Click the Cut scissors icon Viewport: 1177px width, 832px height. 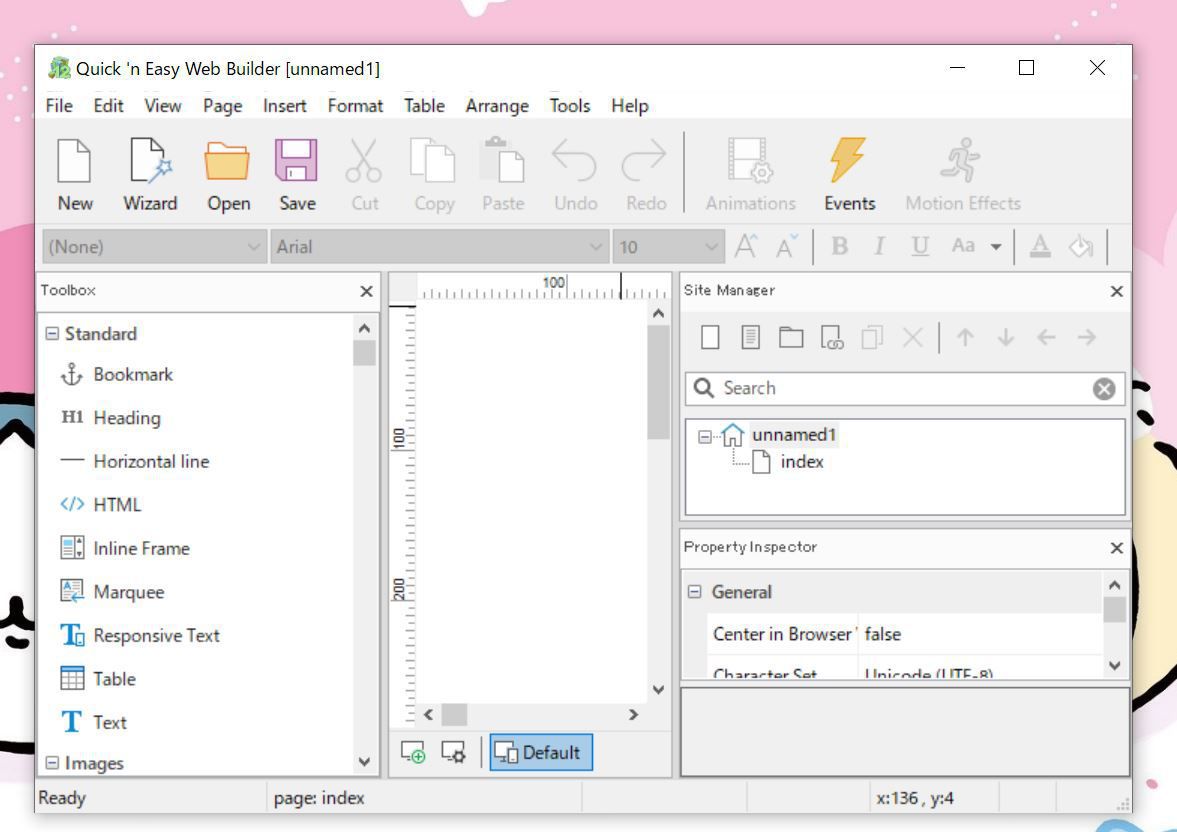coord(364,175)
